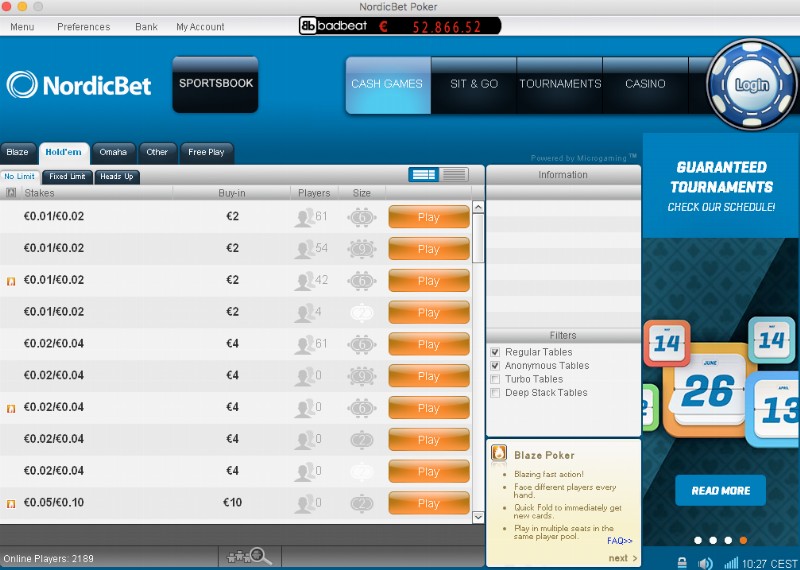The width and height of the screenshot is (800, 570).
Task: Check connection strength signal bars icon
Action: pos(731,563)
